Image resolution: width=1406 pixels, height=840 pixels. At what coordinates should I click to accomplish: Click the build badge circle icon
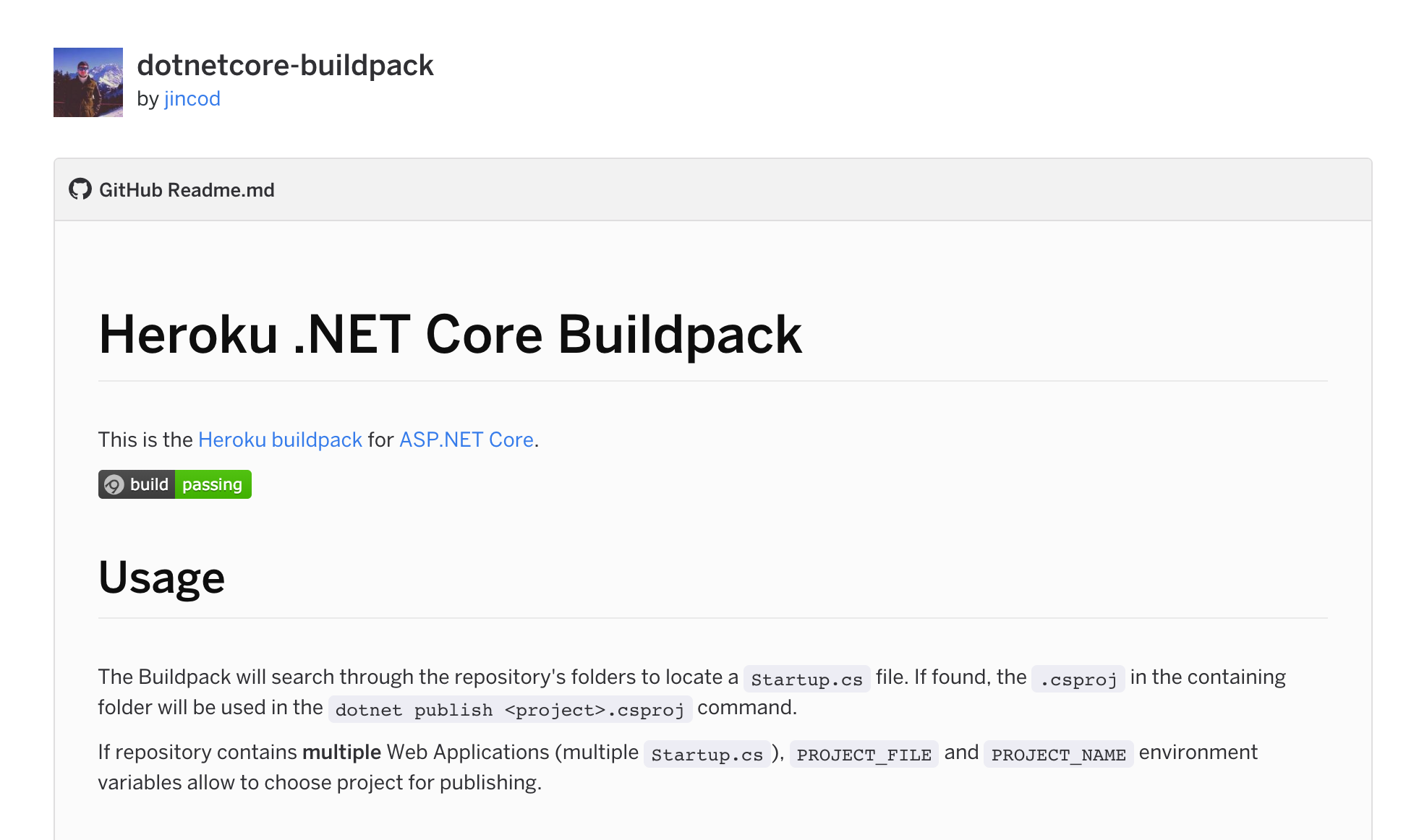[x=114, y=484]
